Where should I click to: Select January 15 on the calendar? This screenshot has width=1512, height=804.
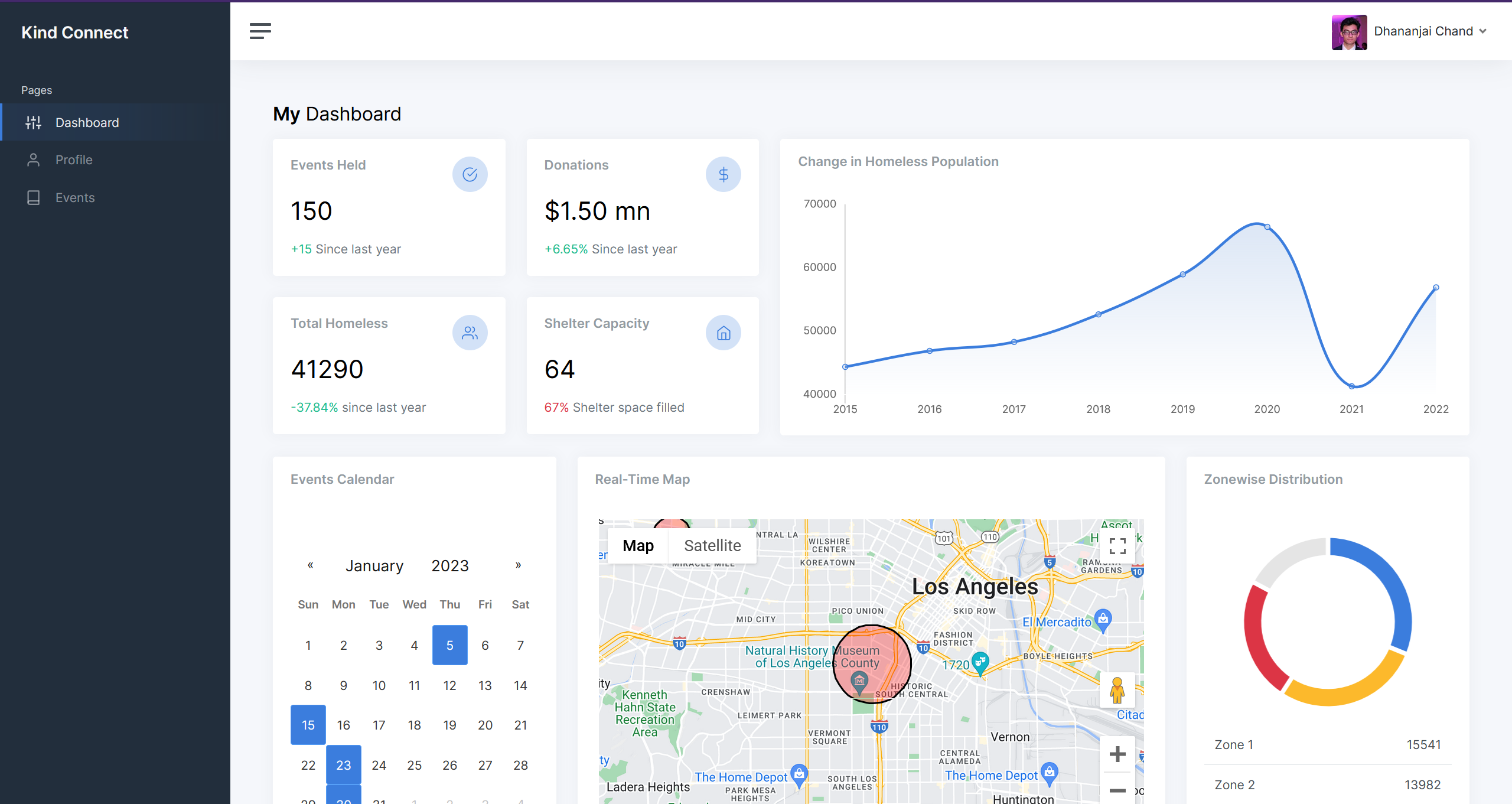pyautogui.click(x=308, y=725)
